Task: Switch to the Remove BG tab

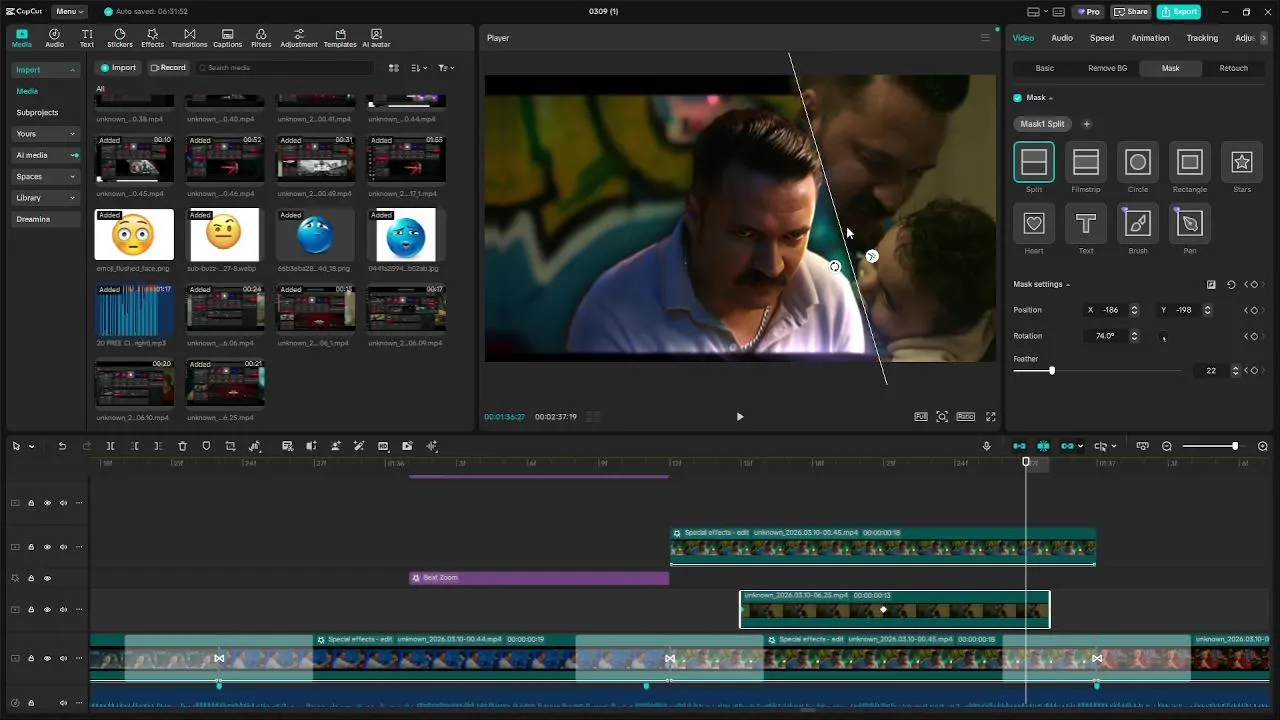Action: coord(1107,68)
